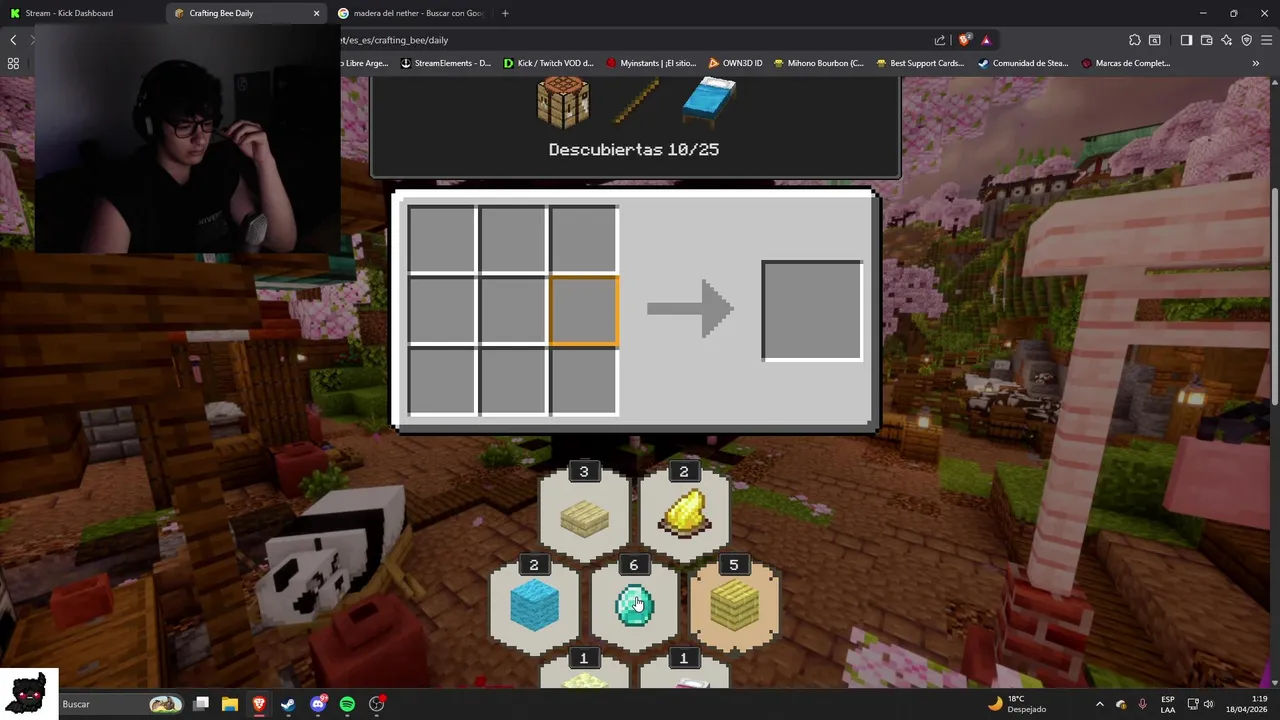Open the Brave Rewards triangle icon
The height and width of the screenshot is (720, 1280).
[x=986, y=40]
